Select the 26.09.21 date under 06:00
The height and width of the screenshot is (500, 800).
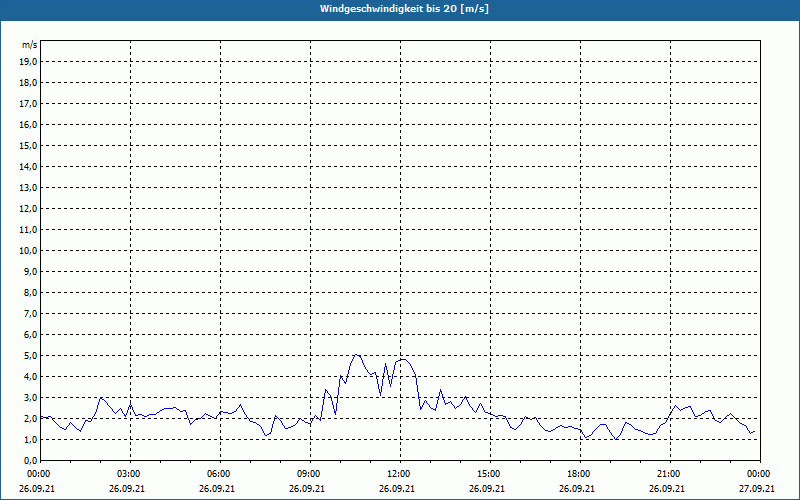click(217, 488)
